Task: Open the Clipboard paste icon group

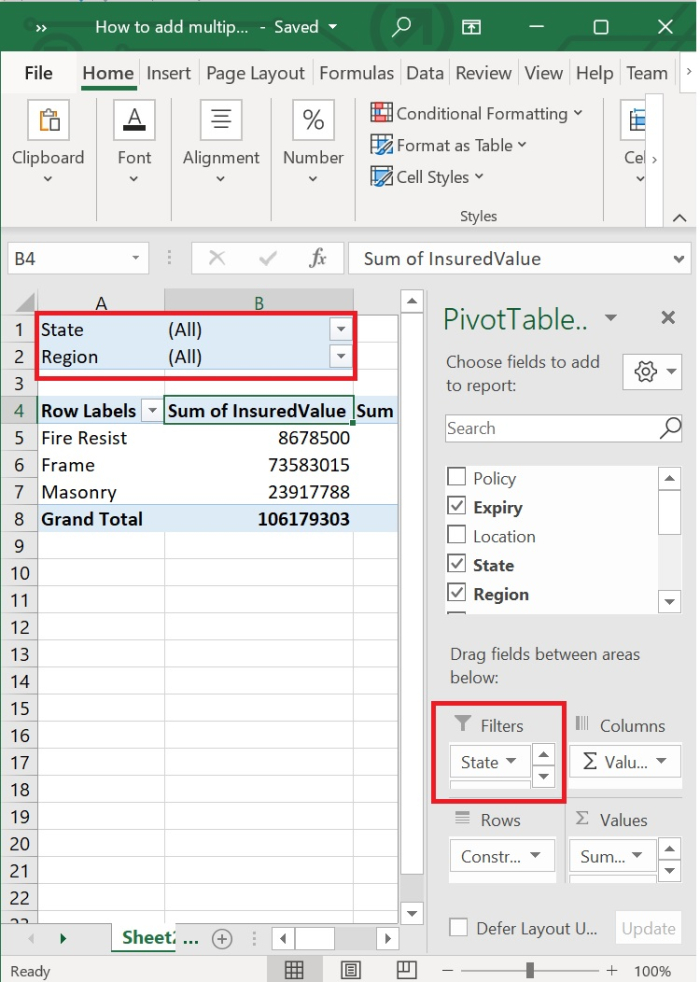Action: coord(48,123)
